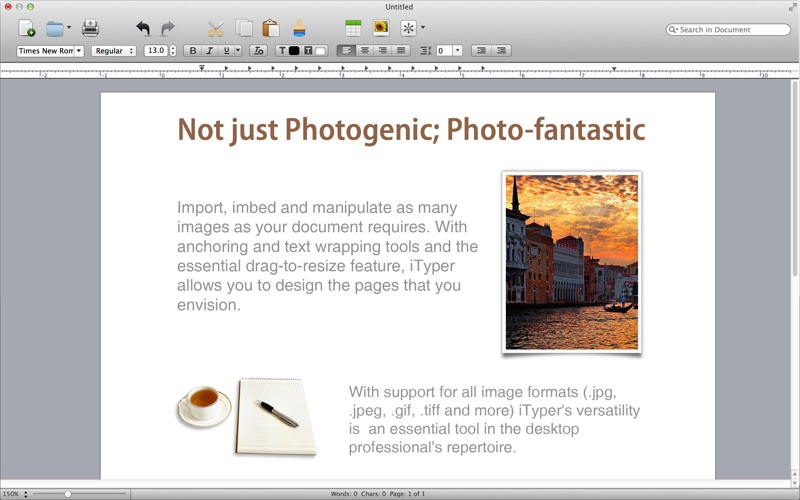The height and width of the screenshot is (500, 800).
Task: Click the Cut scissors icon
Action: point(215,28)
